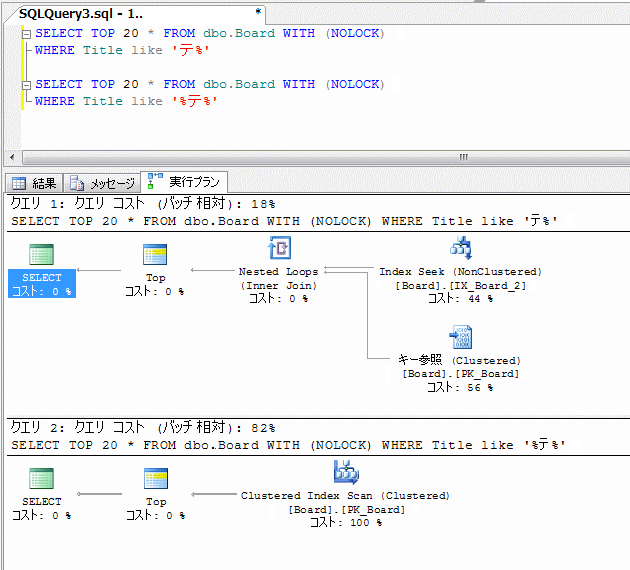Click '[Board].[IX_Board_2]' index name text
This screenshot has width=630, height=570.
tap(460, 286)
